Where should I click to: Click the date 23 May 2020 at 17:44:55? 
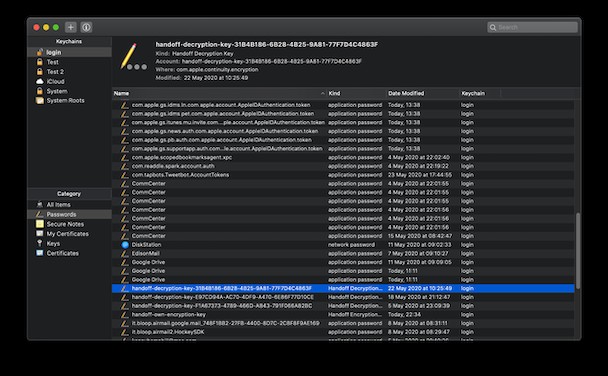tap(420, 175)
